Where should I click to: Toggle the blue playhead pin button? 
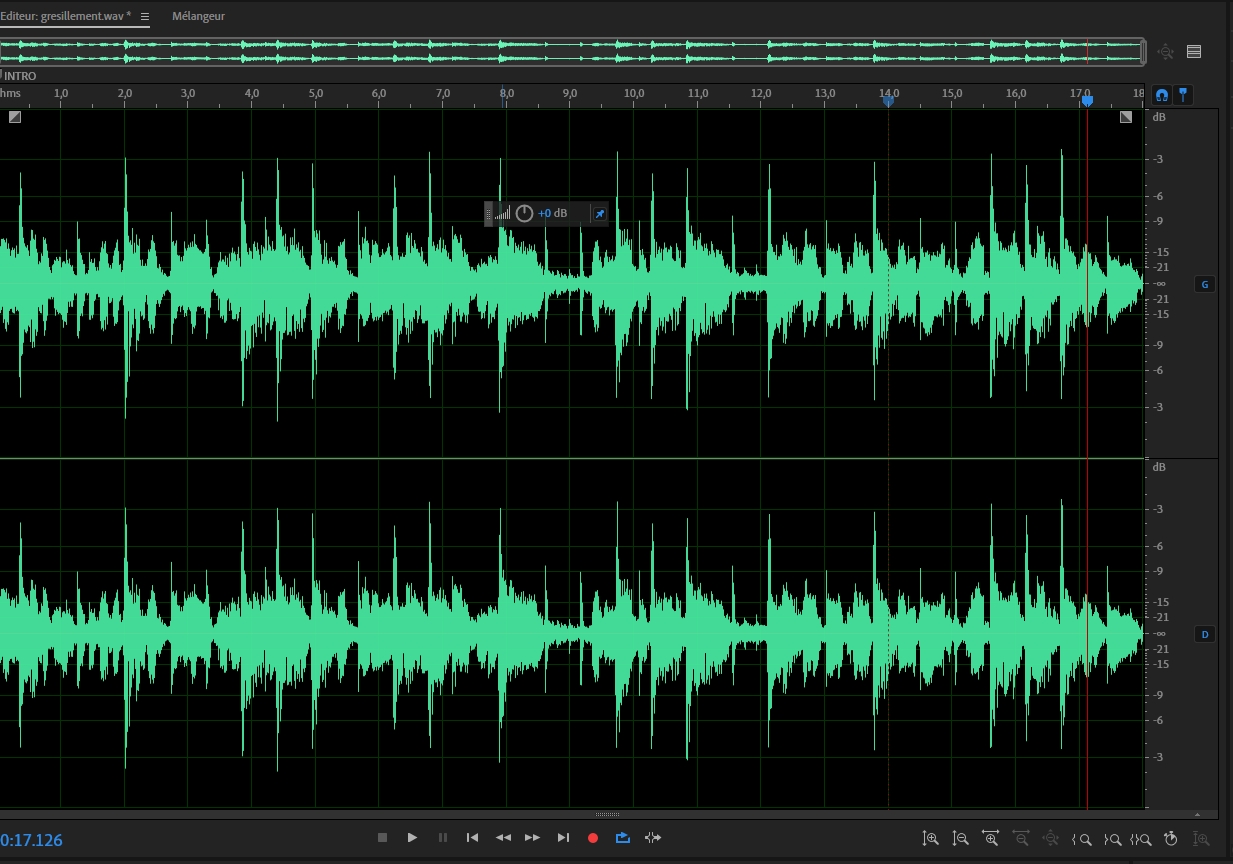(1183, 95)
